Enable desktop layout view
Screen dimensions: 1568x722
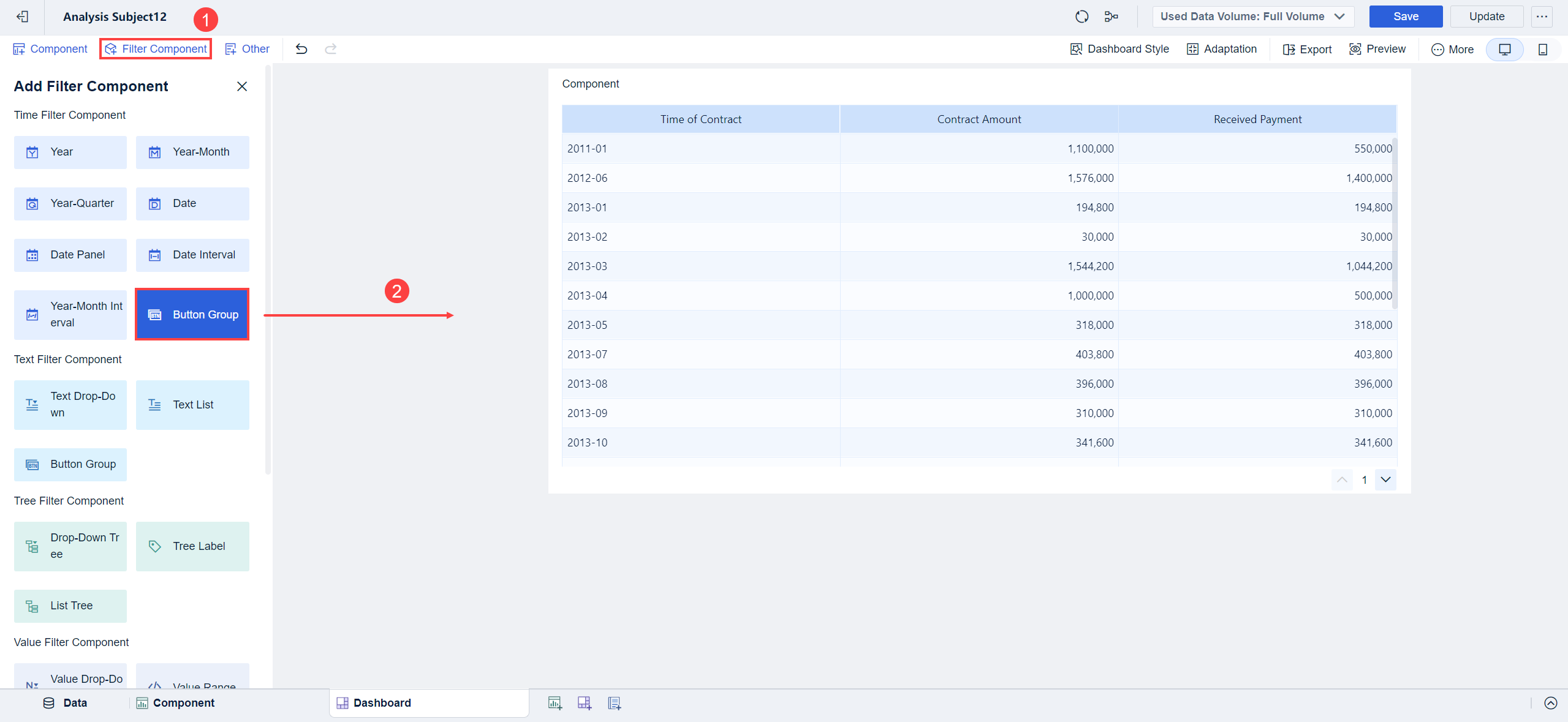(1505, 50)
